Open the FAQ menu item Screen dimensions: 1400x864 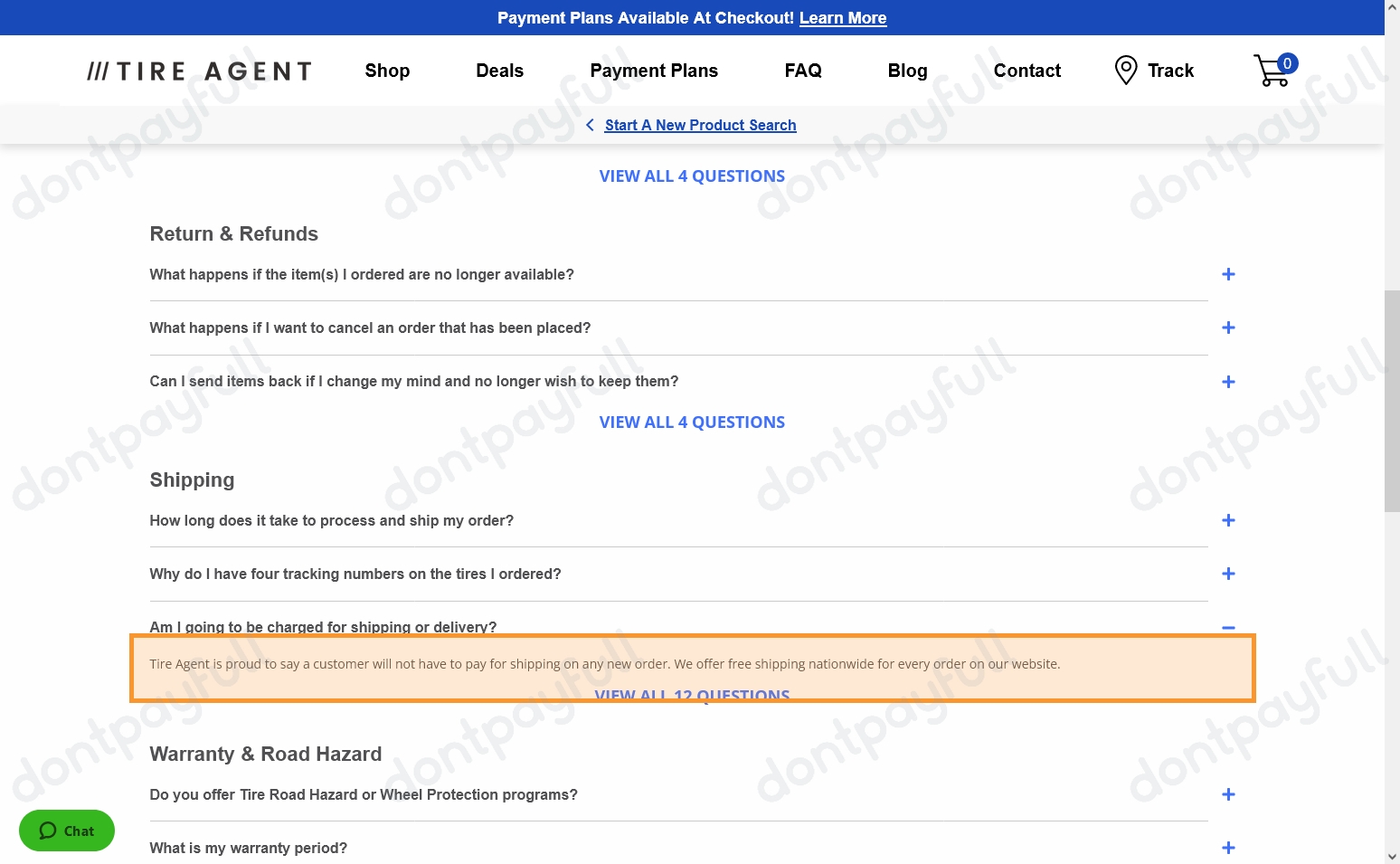coord(803,71)
